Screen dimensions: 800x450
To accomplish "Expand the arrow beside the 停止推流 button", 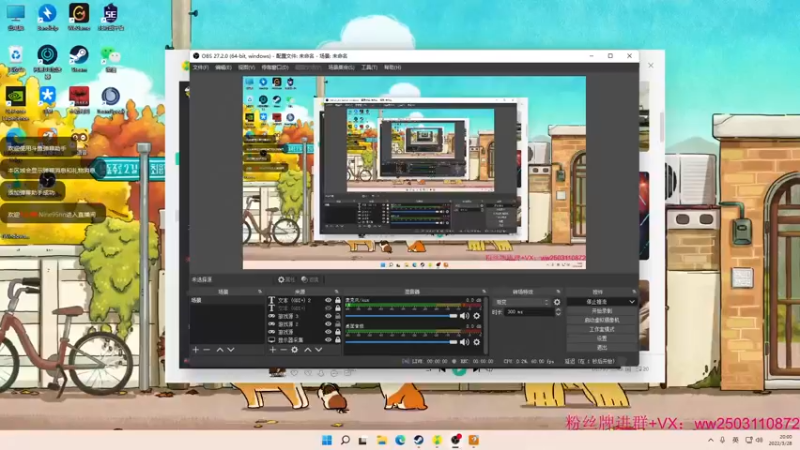I will [x=632, y=302].
